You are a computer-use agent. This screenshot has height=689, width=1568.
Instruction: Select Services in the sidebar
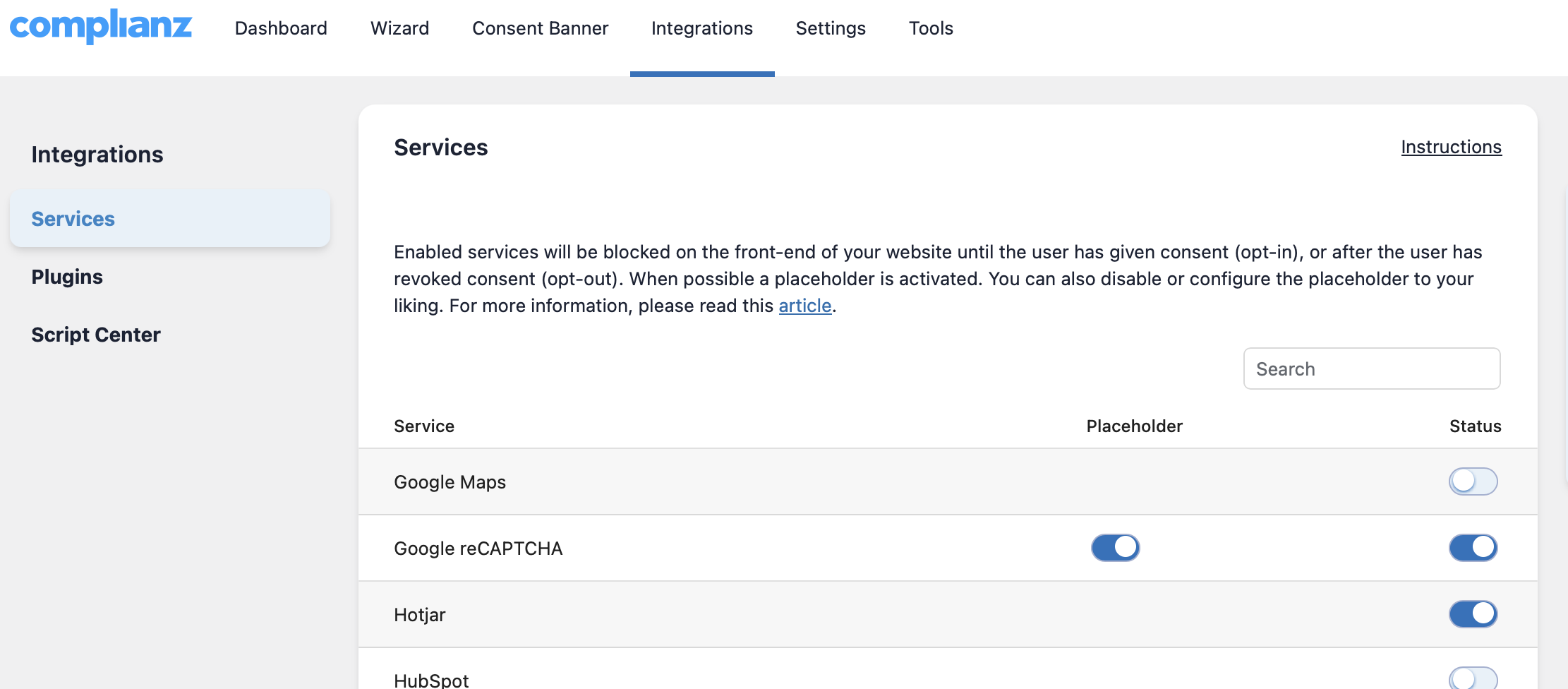pos(73,219)
